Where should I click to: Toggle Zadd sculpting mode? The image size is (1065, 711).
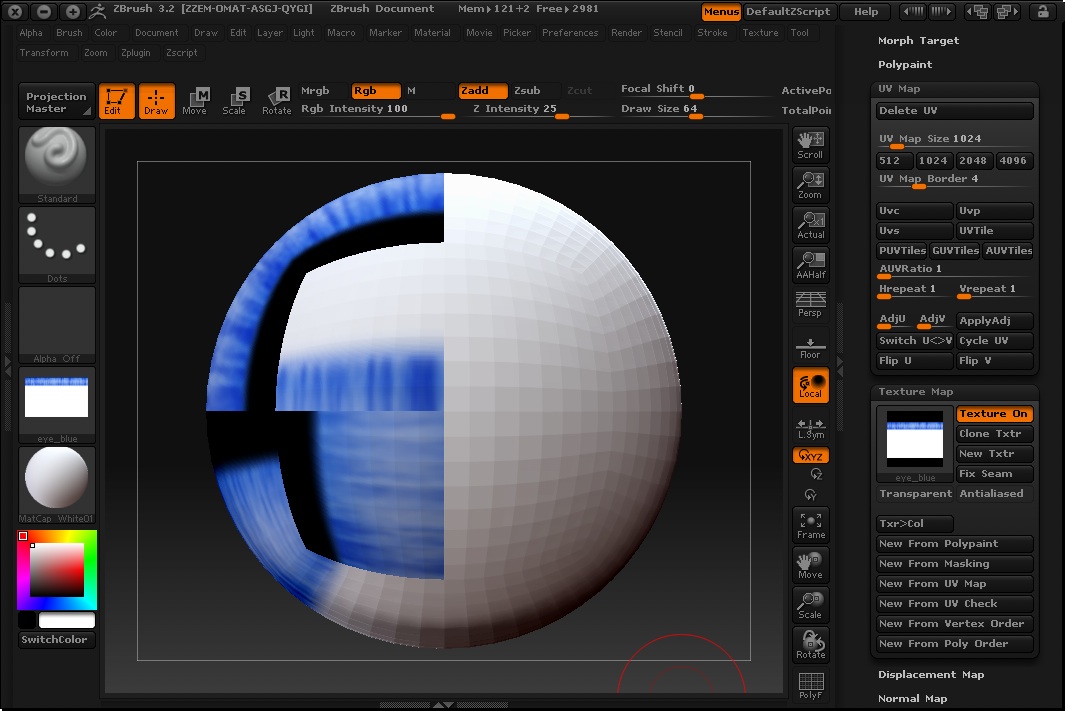(x=483, y=91)
